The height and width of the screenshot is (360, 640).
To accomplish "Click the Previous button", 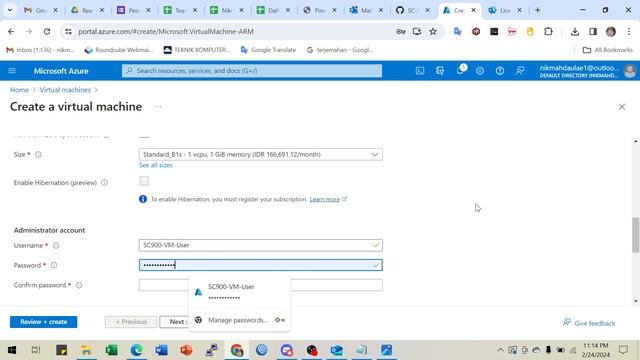I will [131, 322].
